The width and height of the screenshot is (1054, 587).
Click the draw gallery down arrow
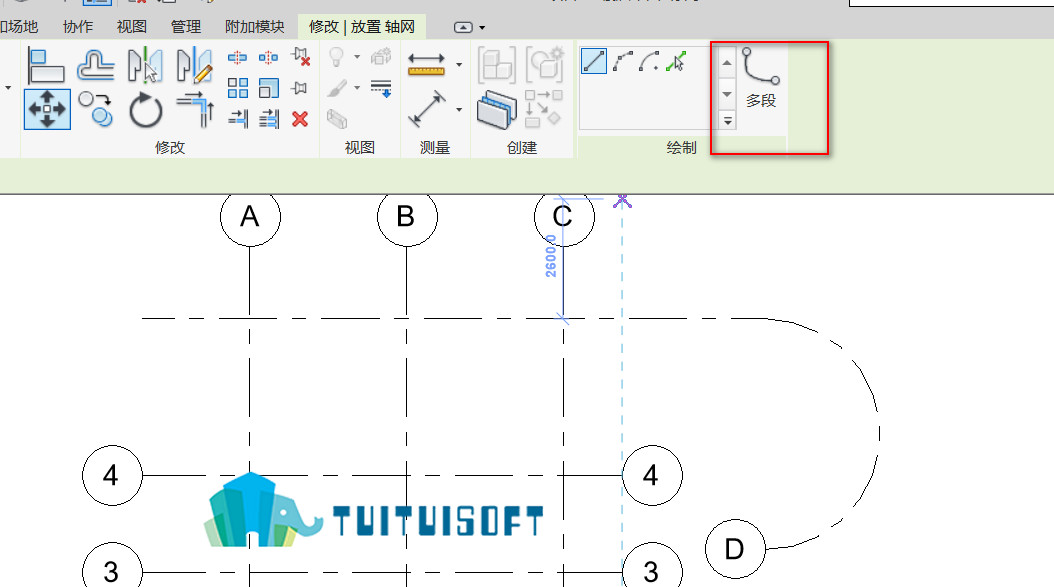click(727, 94)
